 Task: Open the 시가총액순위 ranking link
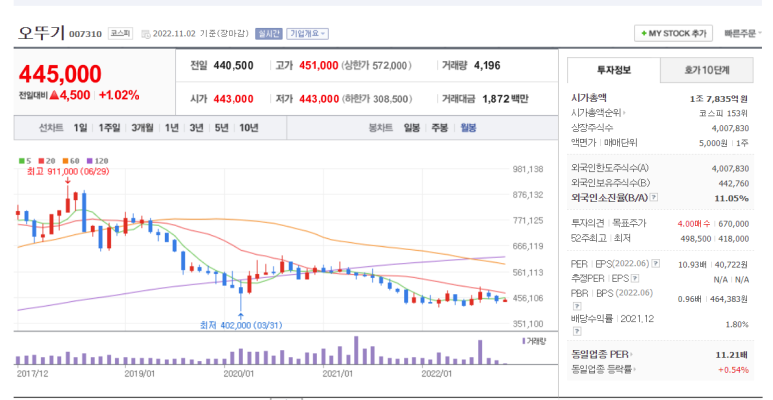598,113
